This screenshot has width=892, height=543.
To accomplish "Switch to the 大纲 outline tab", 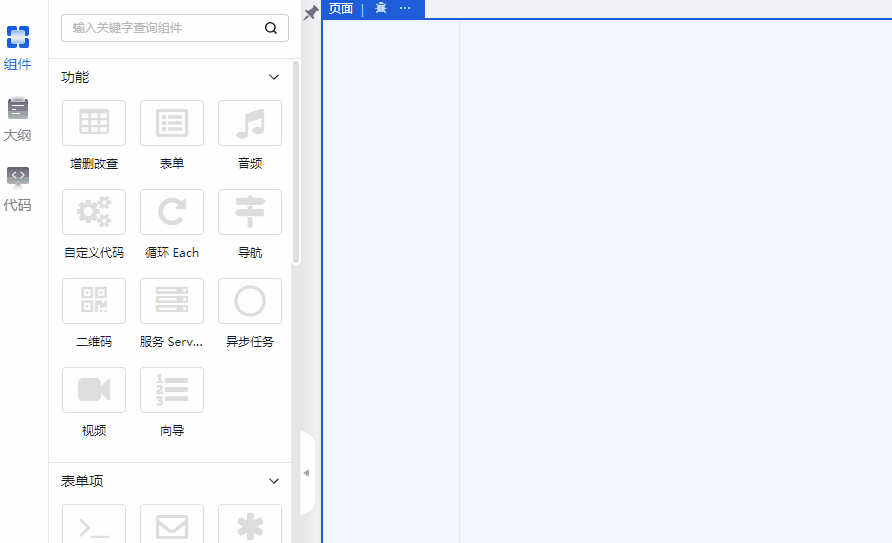I will pos(18,120).
